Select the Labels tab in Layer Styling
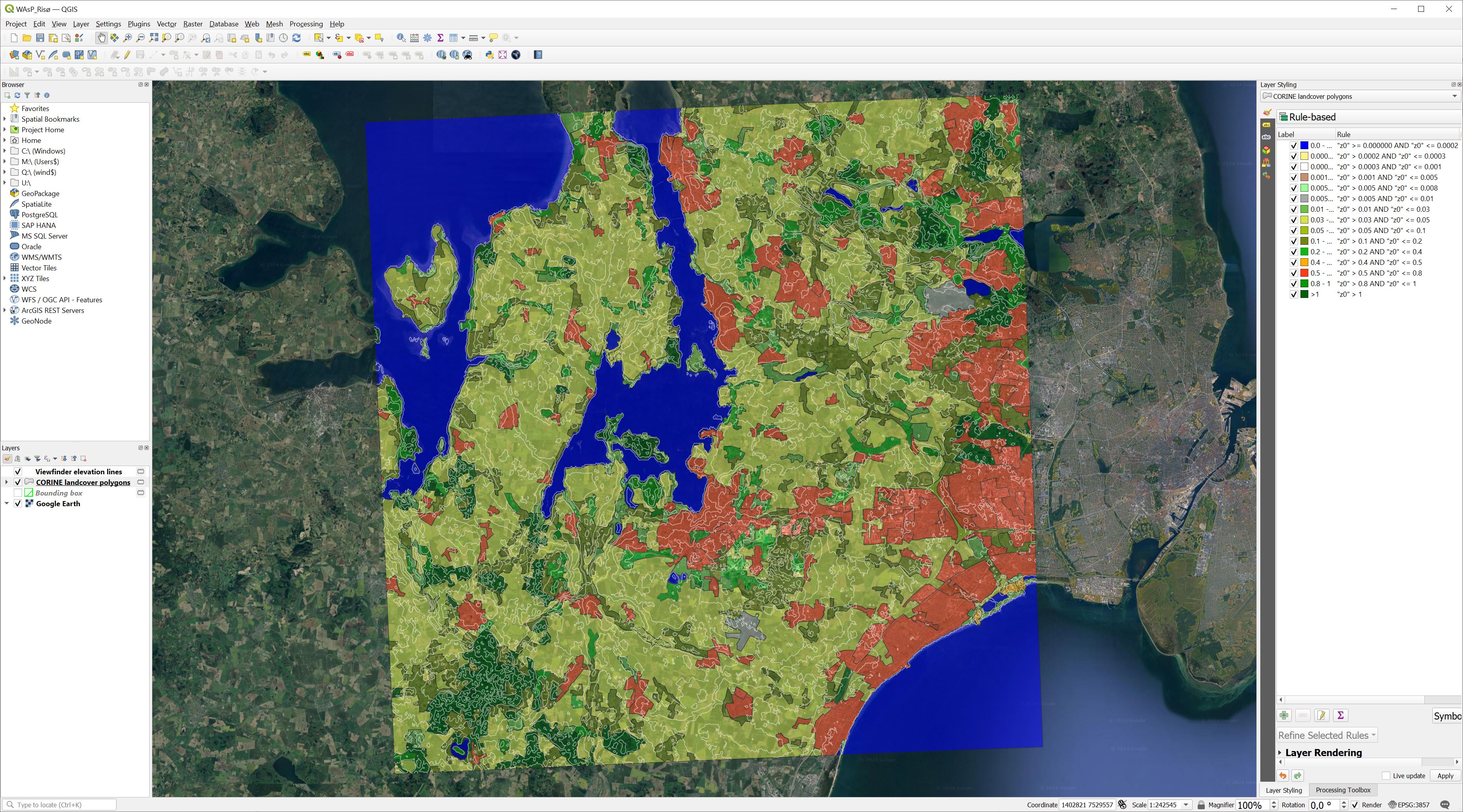This screenshot has height=812, width=1463. coord(1266,125)
